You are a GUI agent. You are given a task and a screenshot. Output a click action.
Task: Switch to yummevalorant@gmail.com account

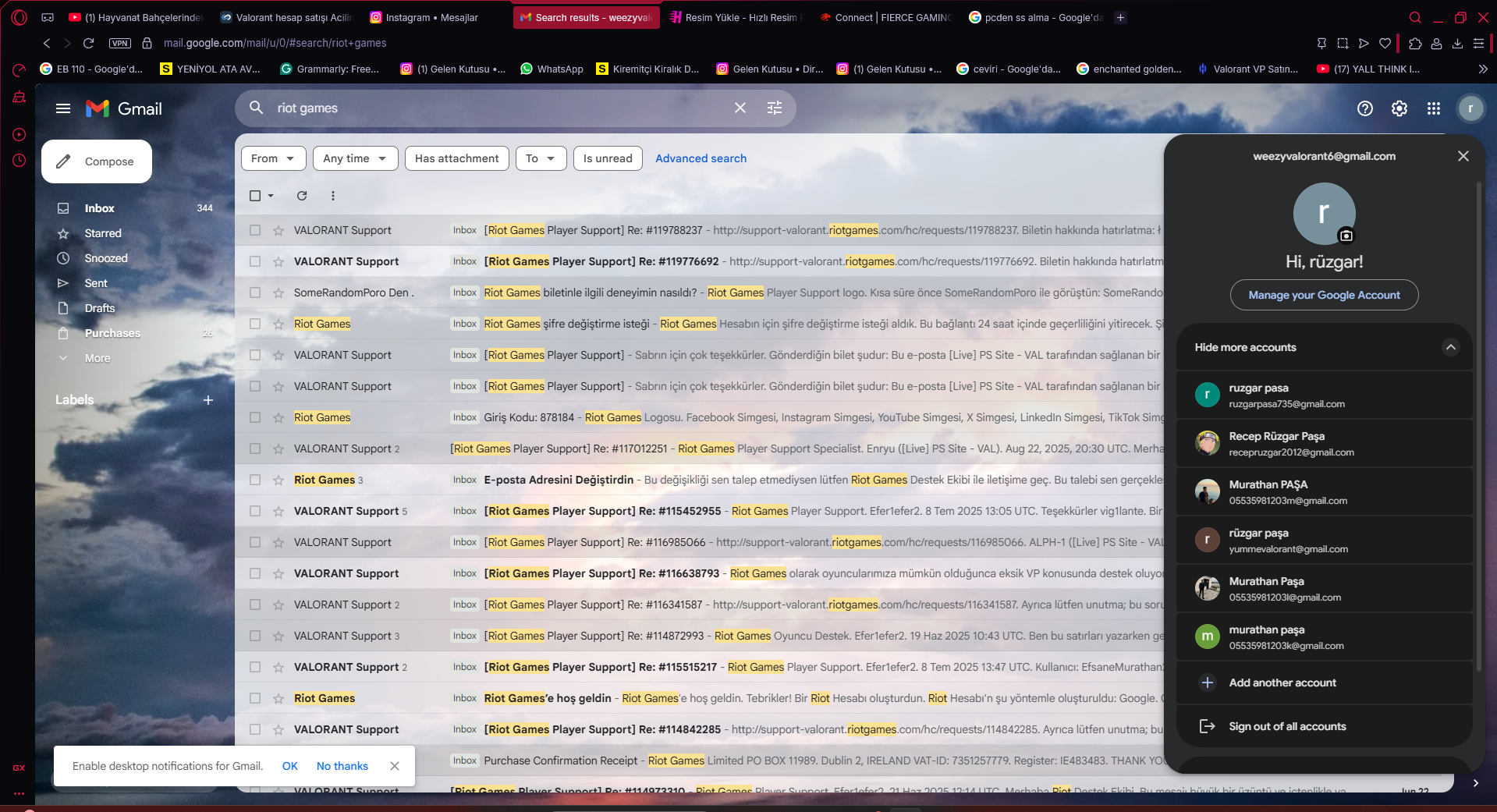[x=1324, y=541]
